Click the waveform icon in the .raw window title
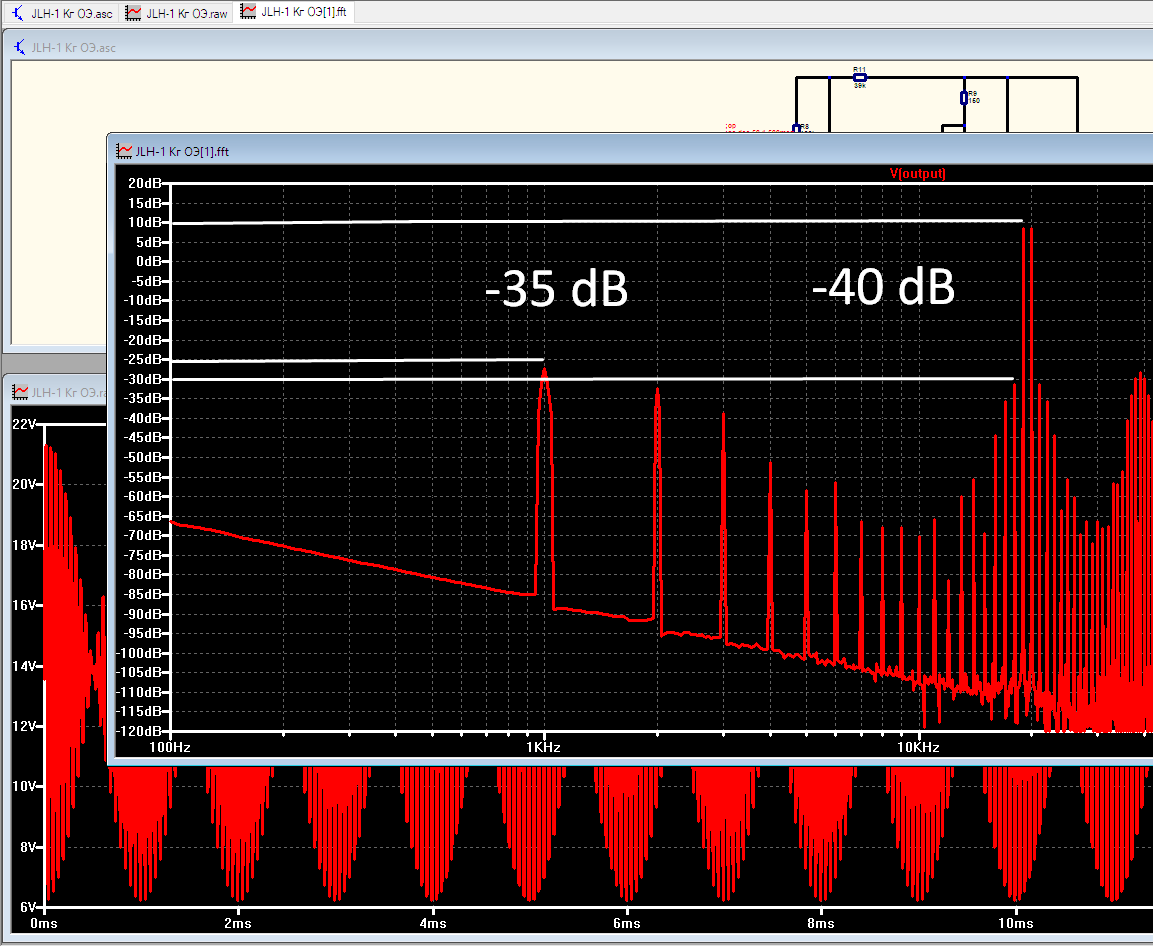This screenshot has height=946, width=1153. click(21, 392)
